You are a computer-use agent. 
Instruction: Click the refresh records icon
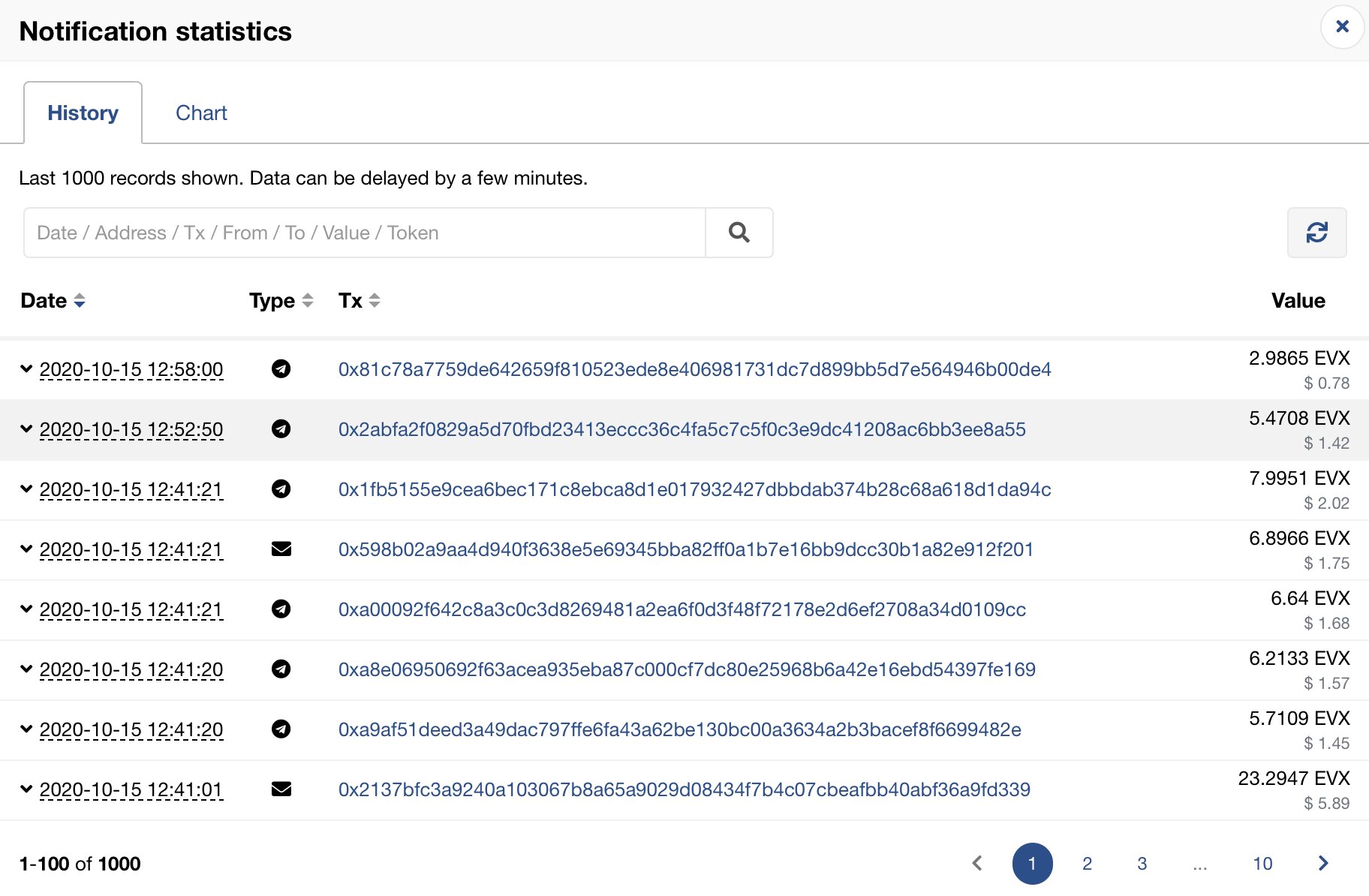(1316, 233)
